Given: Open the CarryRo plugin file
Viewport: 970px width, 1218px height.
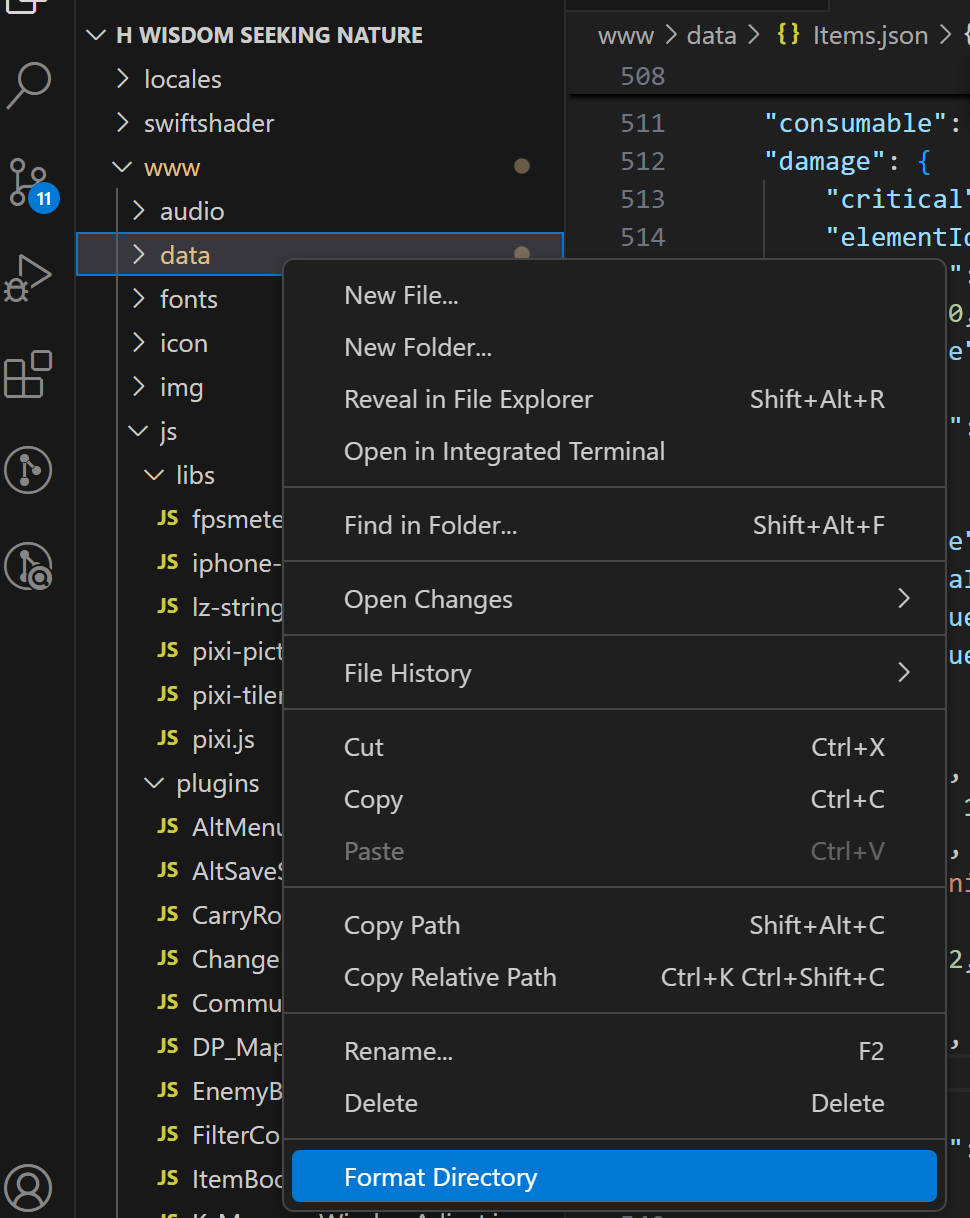Looking at the screenshot, I should (238, 915).
